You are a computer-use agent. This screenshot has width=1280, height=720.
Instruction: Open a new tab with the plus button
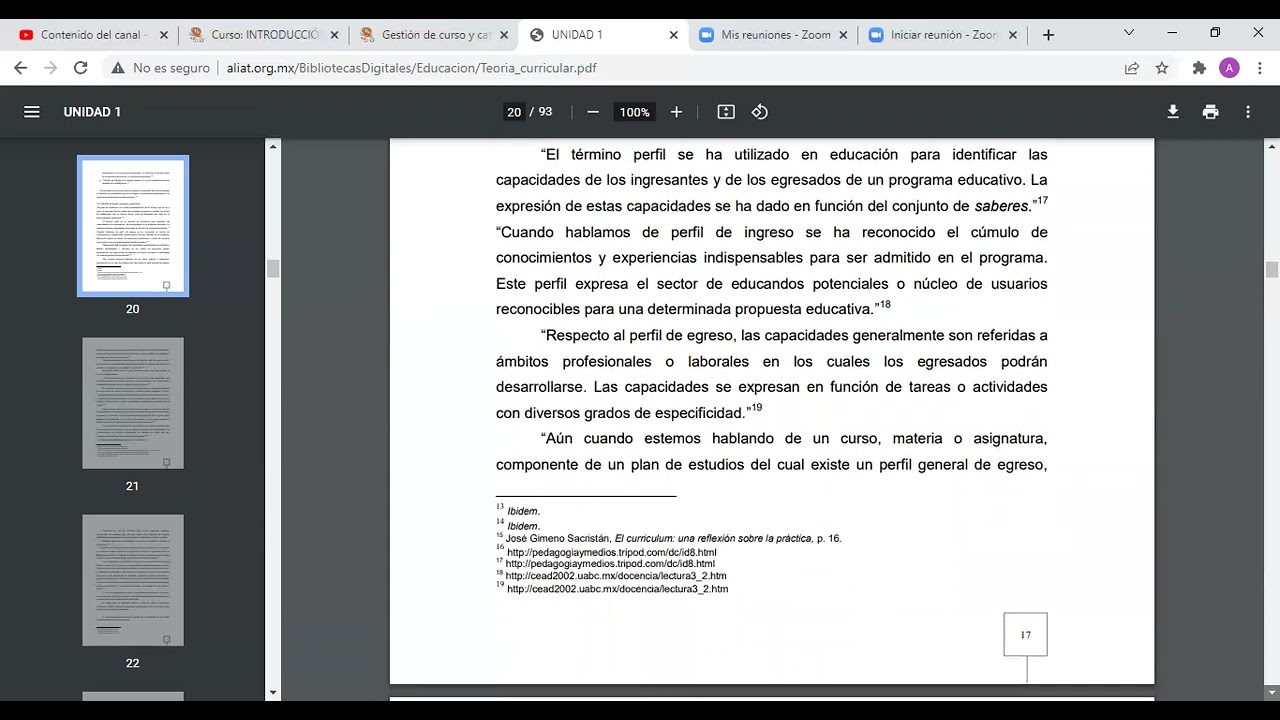pos(1048,33)
